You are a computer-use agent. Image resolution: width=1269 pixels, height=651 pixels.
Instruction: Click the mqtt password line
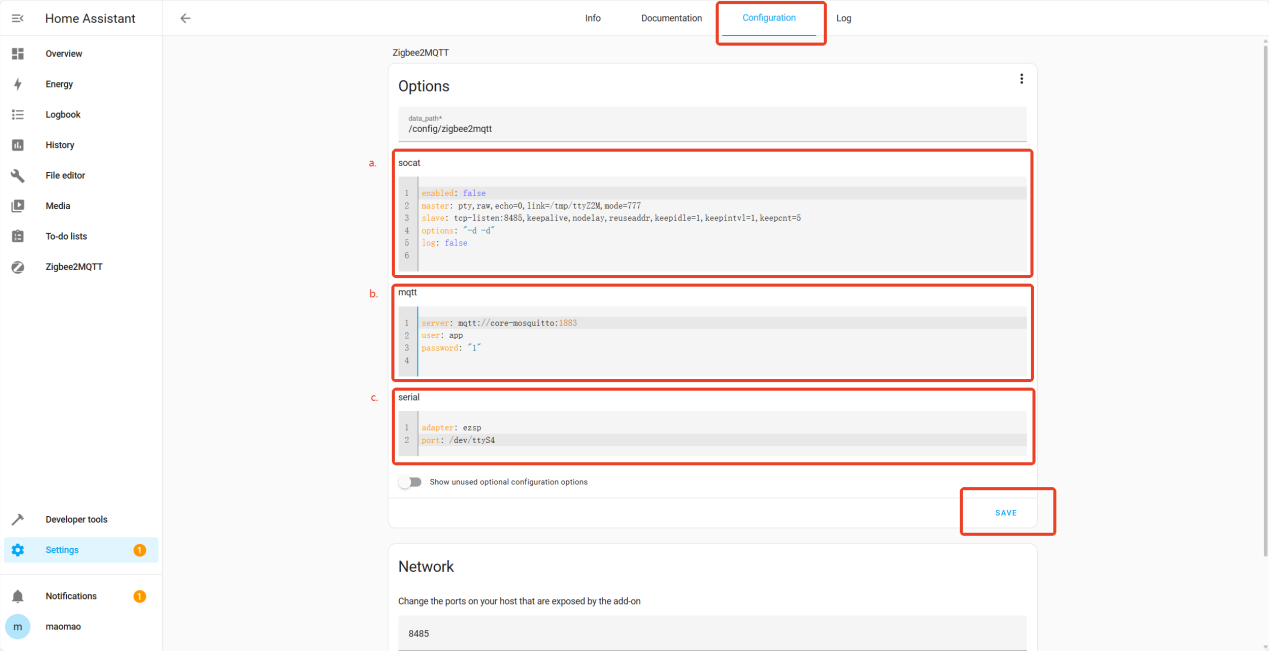(724, 348)
